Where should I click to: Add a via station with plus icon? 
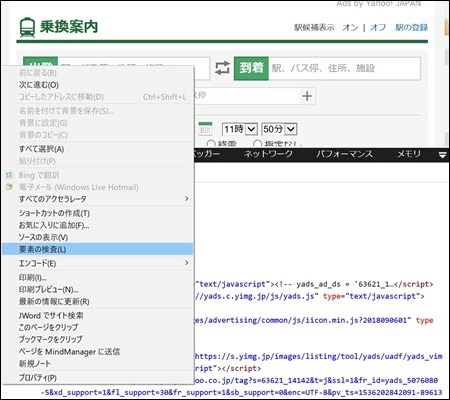[x=307, y=96]
